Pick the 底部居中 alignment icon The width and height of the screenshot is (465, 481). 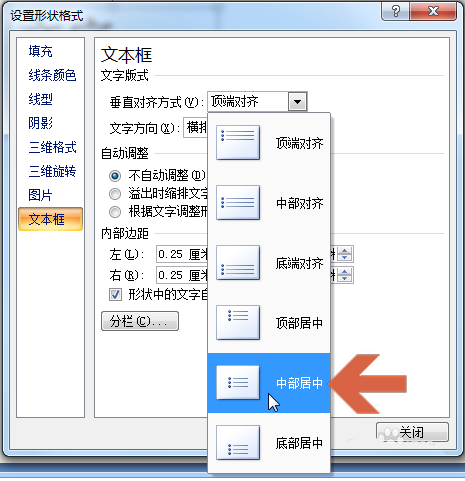238,442
